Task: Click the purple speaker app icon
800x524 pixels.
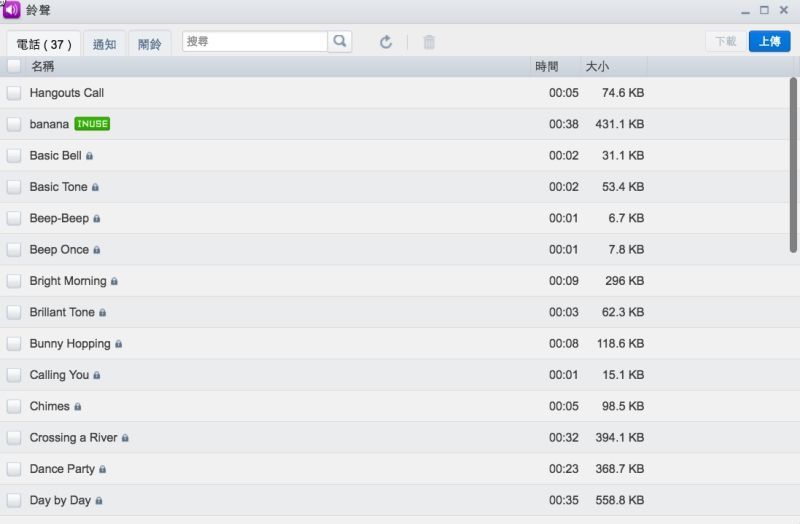Action: (12, 10)
